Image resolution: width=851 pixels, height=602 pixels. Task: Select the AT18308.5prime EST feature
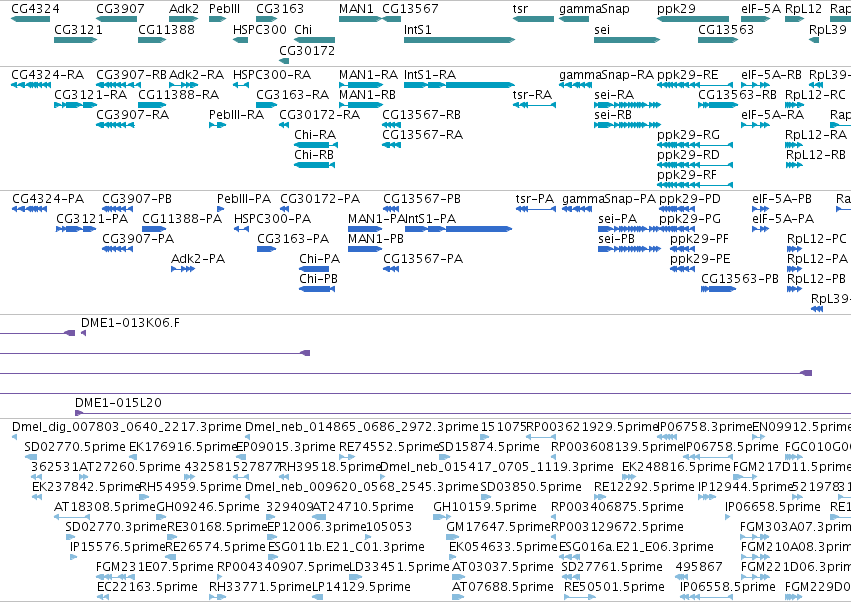(x=72, y=517)
